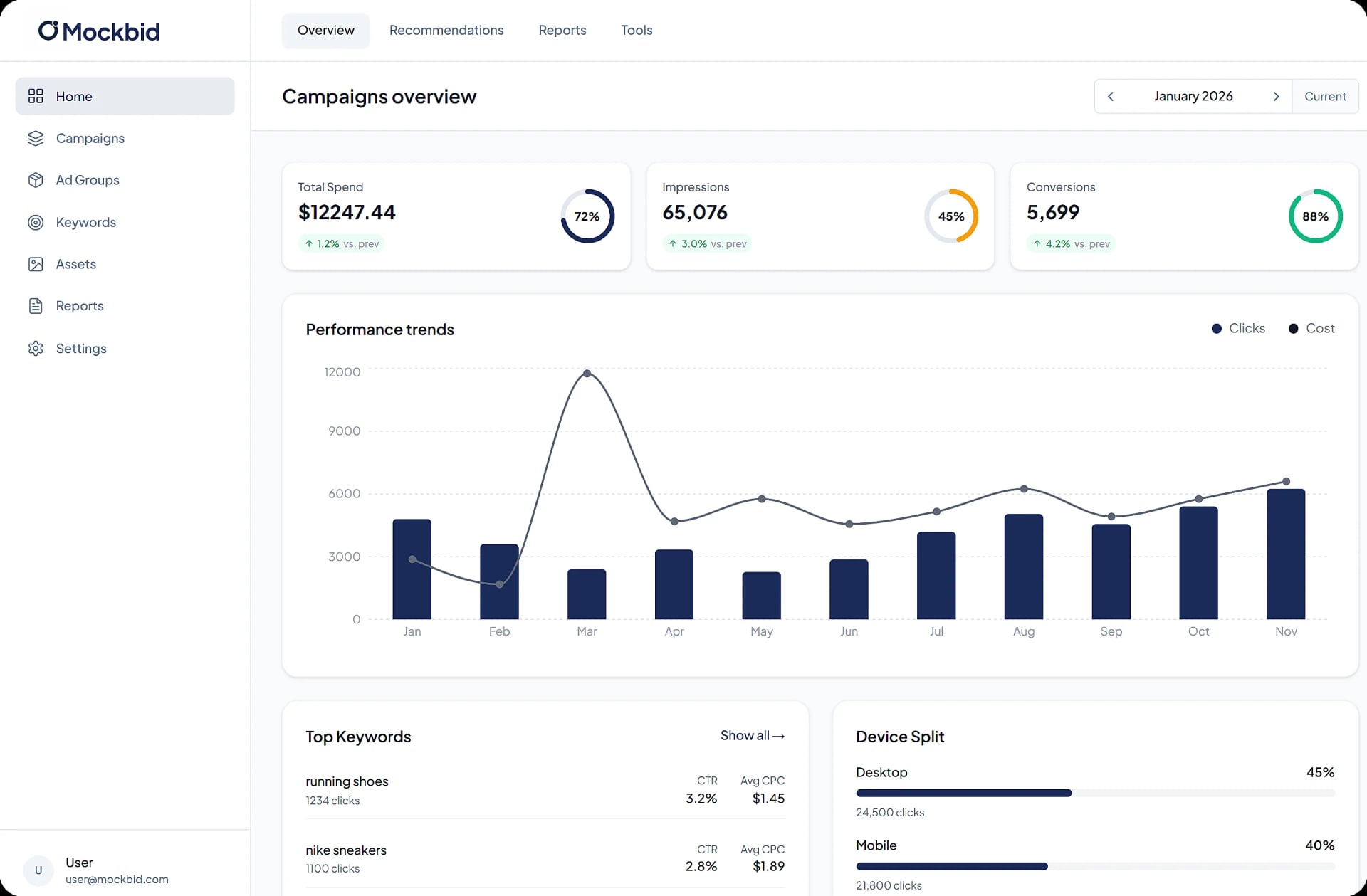Switch to the Overview tab

325,31
